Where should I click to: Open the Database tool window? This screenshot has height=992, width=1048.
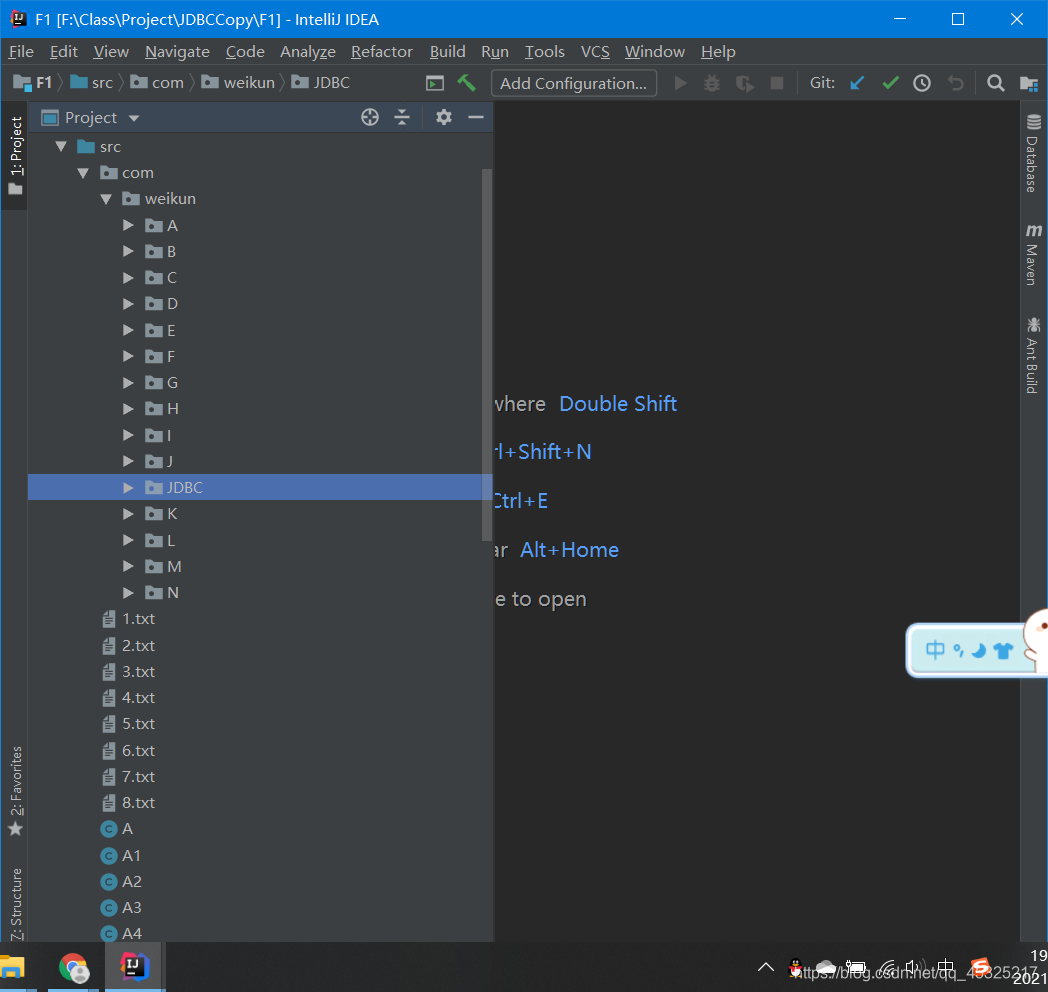click(1033, 154)
